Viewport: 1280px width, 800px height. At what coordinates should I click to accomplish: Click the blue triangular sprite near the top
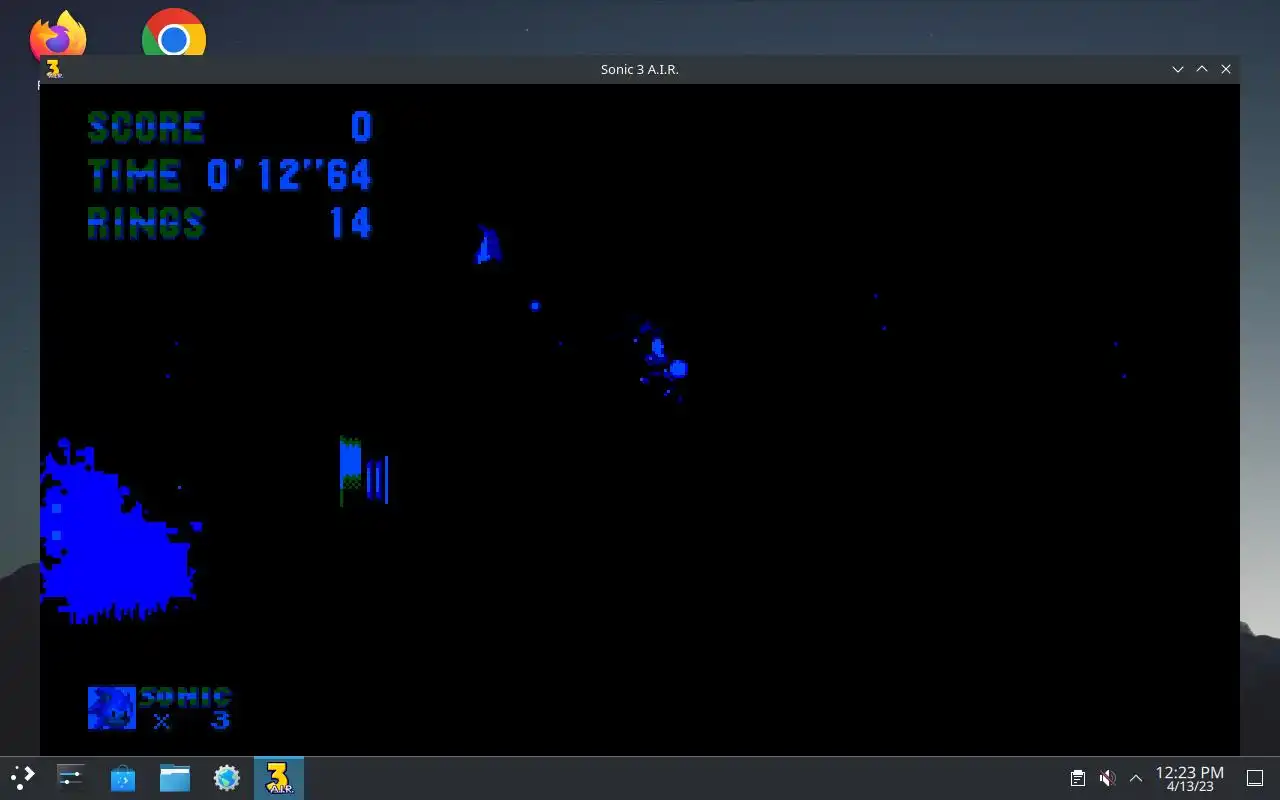click(488, 245)
